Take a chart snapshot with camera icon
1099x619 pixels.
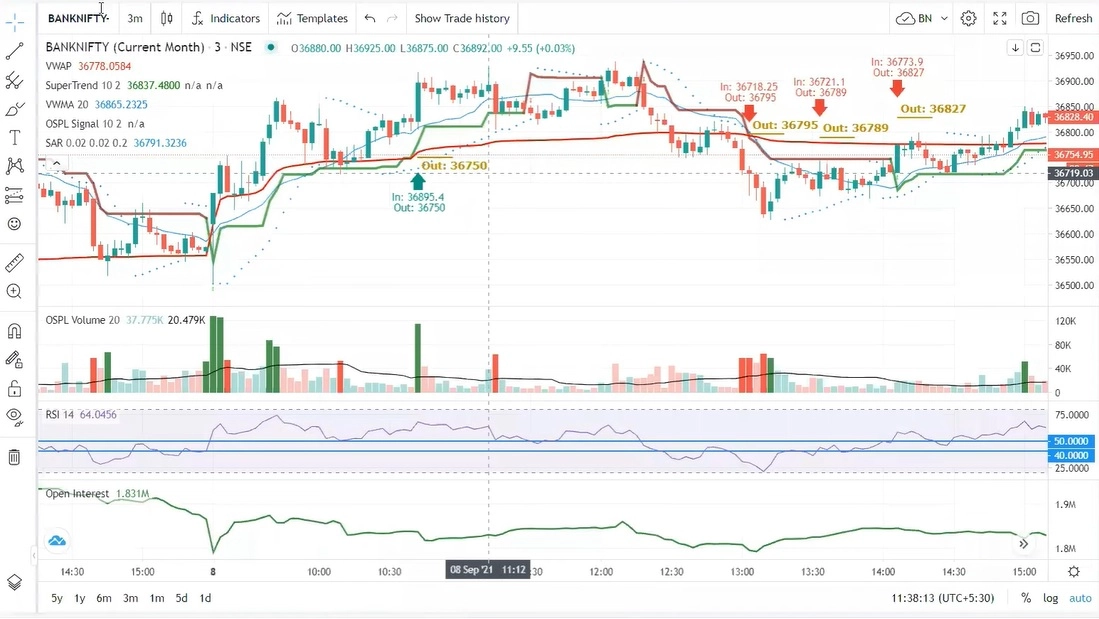[x=1030, y=18]
